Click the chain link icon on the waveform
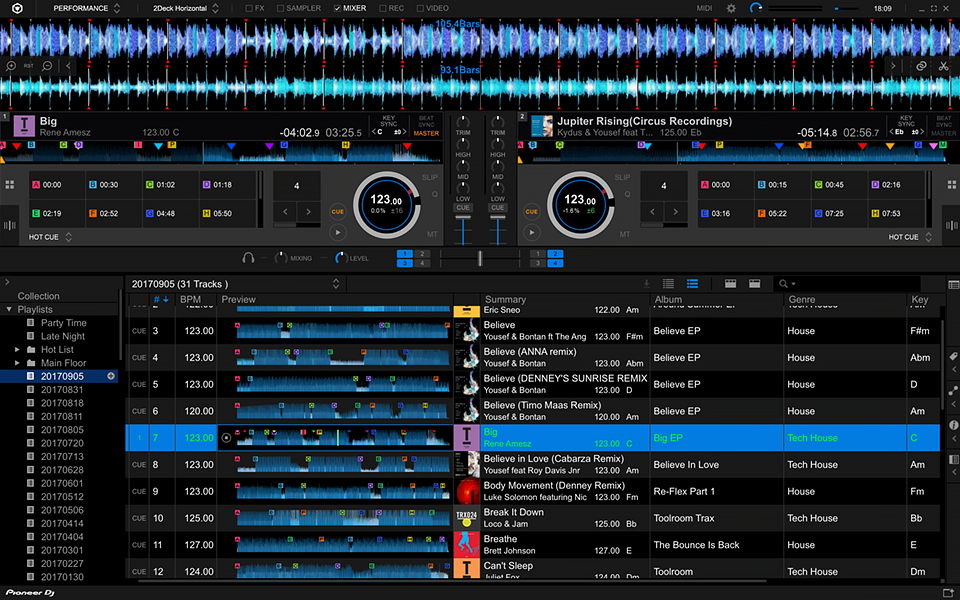 [921, 66]
